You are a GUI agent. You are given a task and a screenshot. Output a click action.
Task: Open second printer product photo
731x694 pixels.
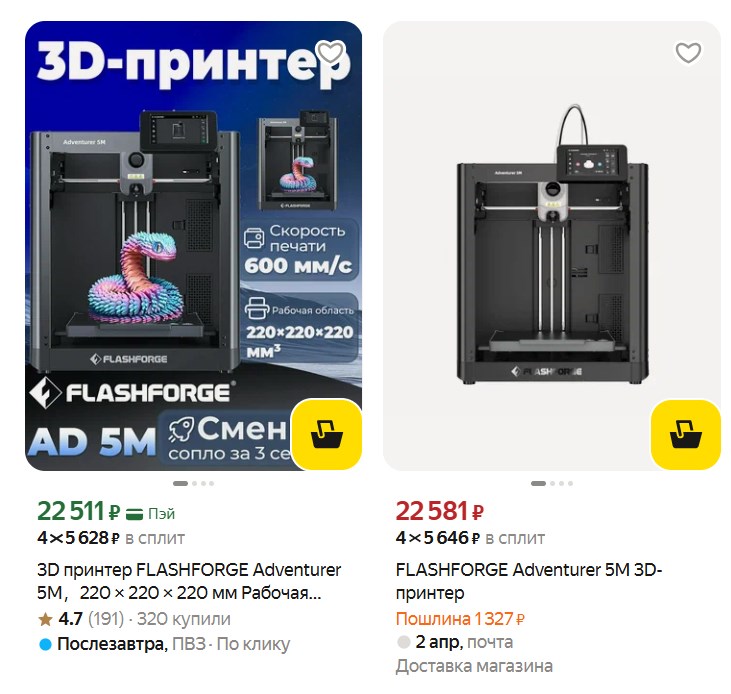click(x=552, y=246)
